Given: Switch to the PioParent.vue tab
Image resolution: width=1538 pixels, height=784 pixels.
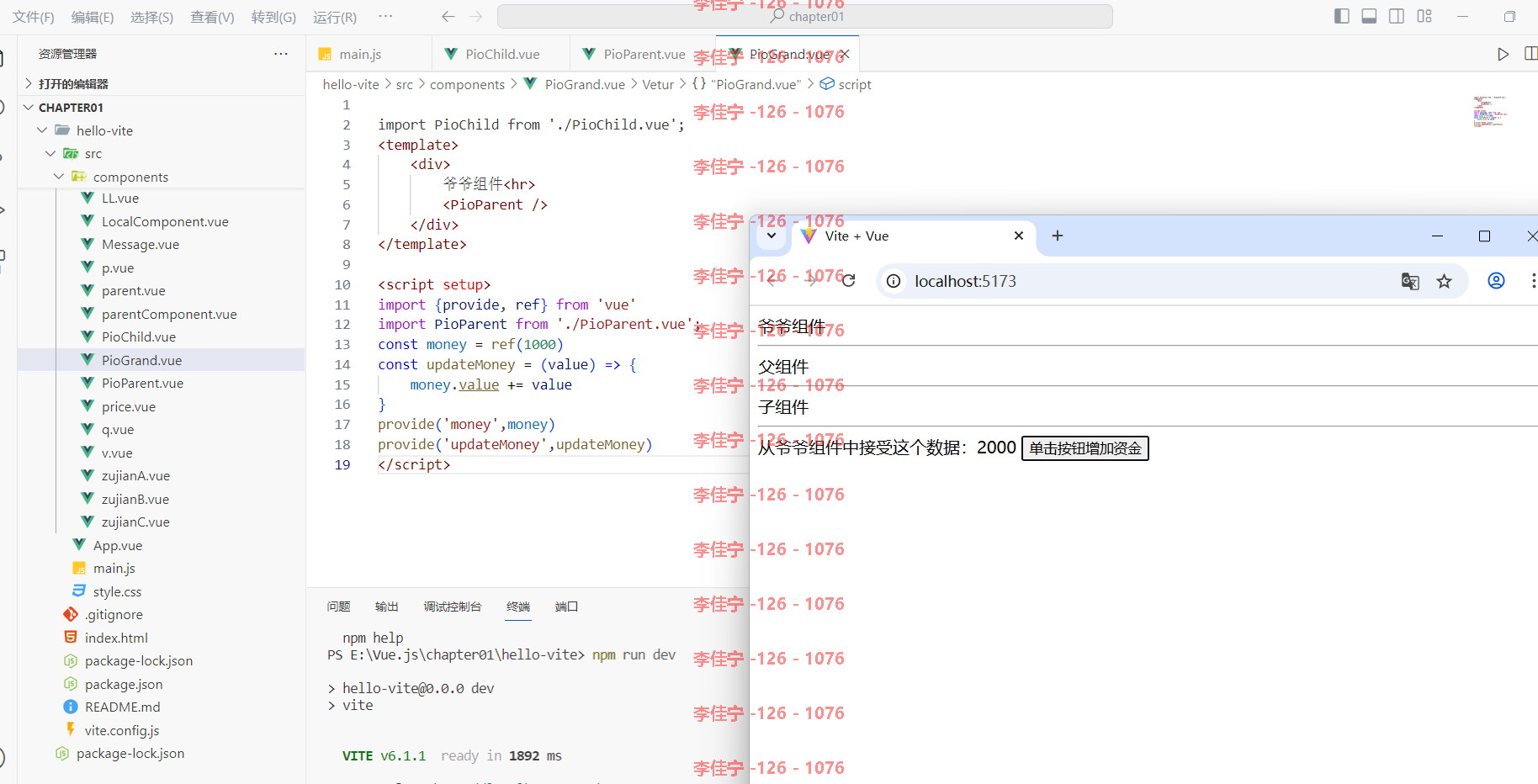Looking at the screenshot, I should coord(643,54).
